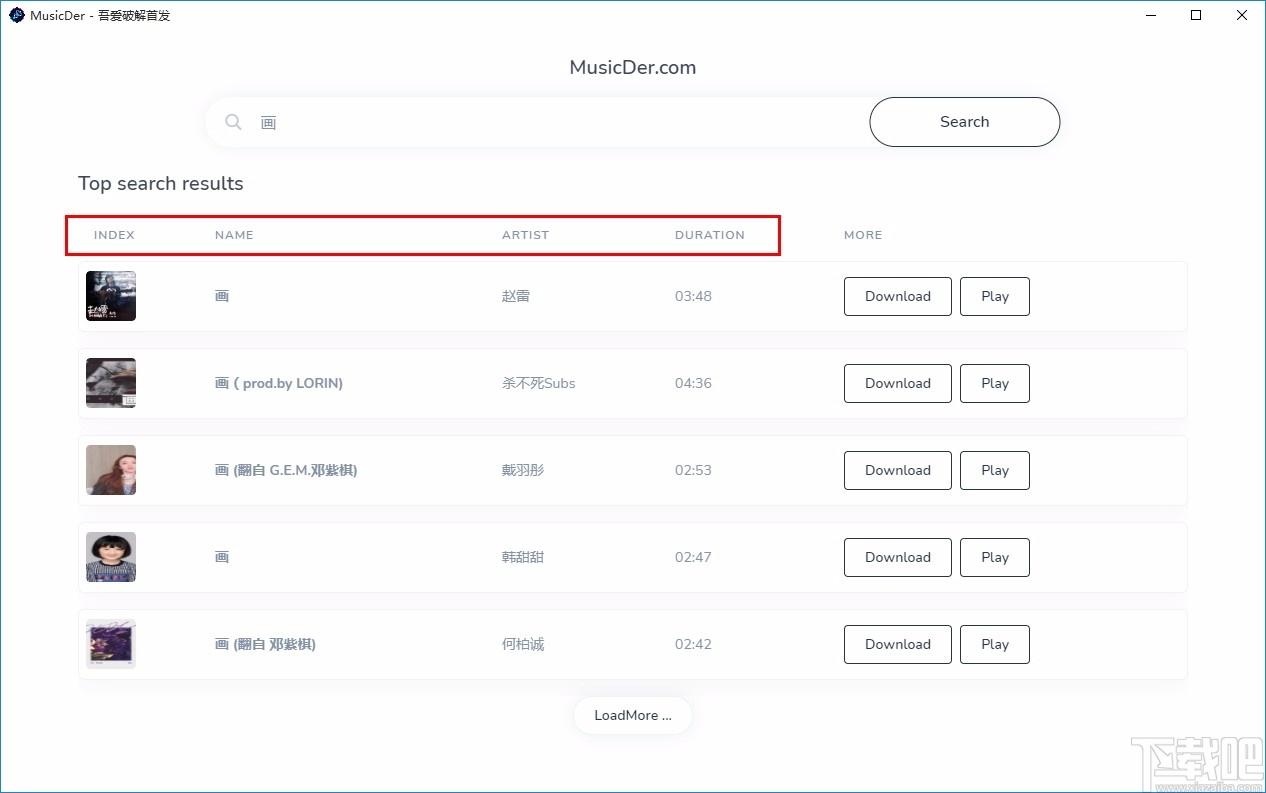
Task: Click duration 02:42
Action: point(693,644)
